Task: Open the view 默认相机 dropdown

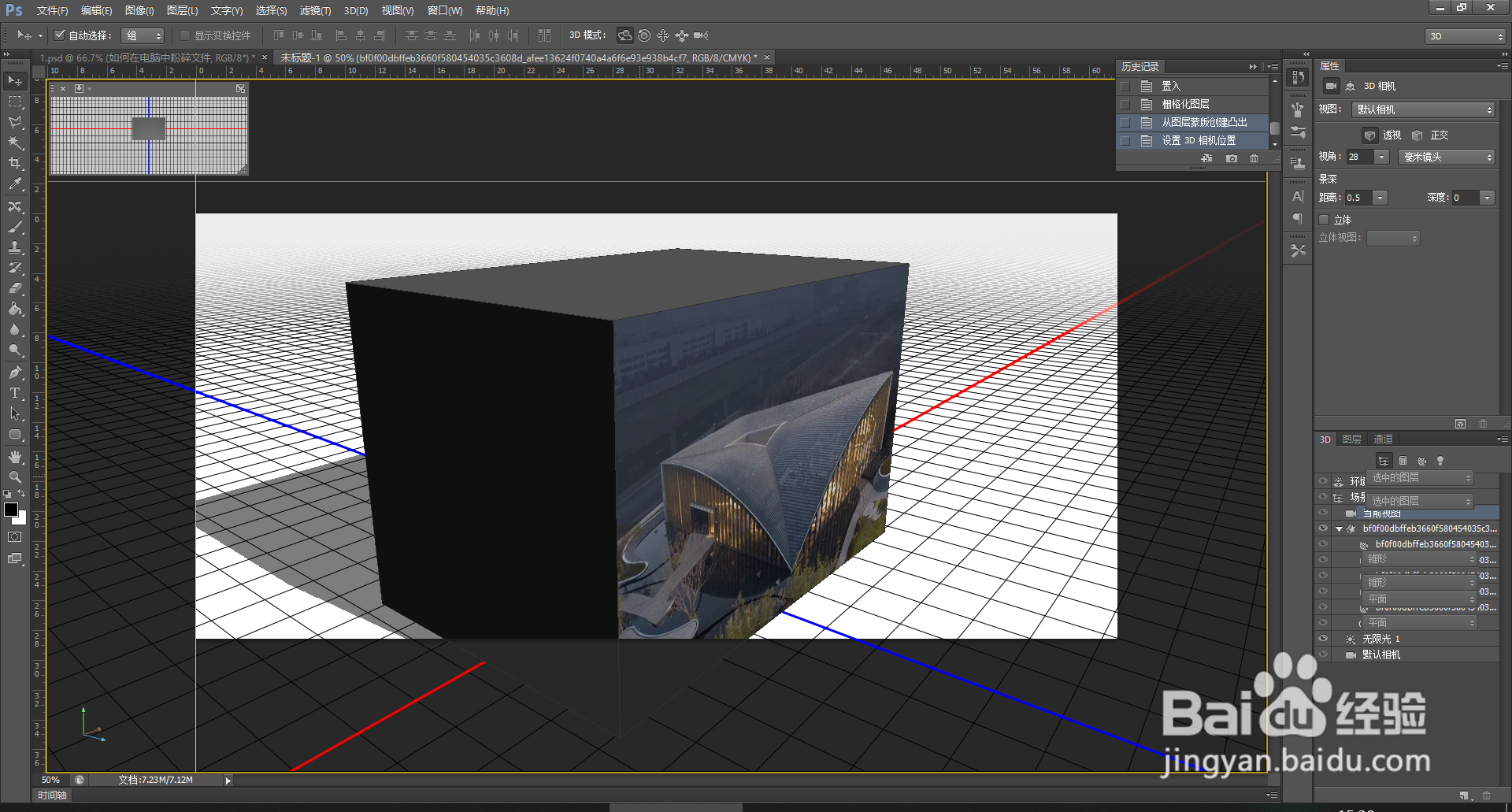Action: click(x=1423, y=110)
